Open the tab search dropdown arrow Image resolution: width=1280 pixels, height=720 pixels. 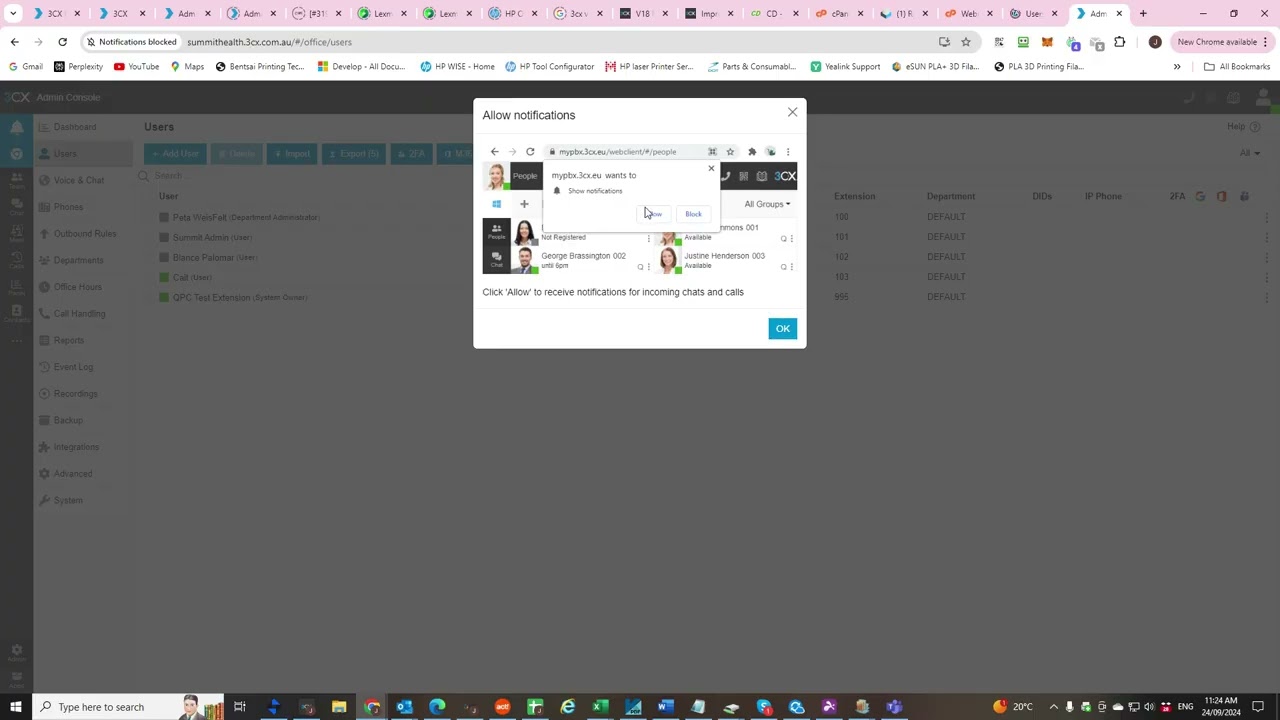click(x=13, y=14)
